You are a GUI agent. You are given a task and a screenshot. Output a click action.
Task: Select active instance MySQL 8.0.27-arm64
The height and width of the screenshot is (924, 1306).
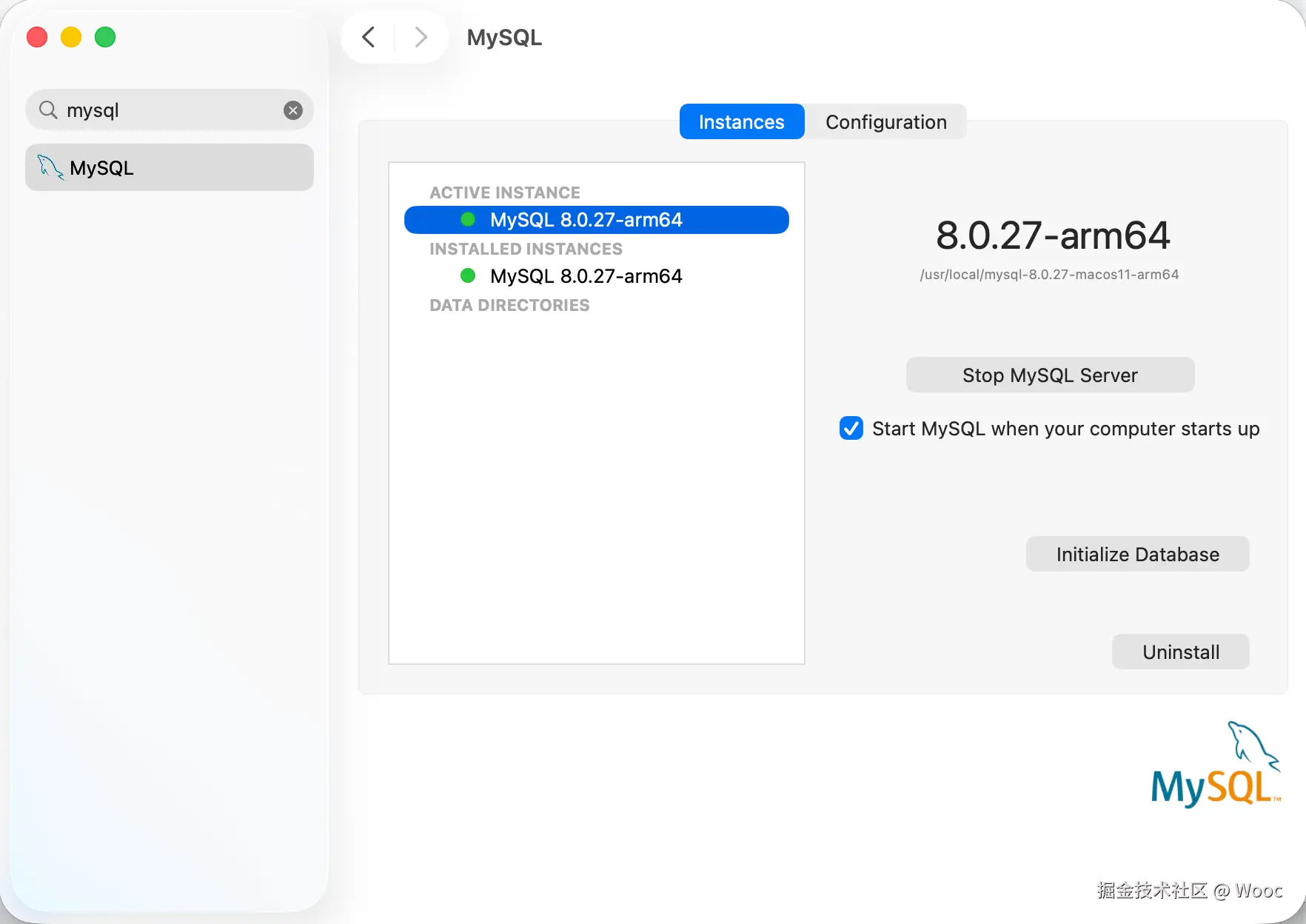point(597,220)
